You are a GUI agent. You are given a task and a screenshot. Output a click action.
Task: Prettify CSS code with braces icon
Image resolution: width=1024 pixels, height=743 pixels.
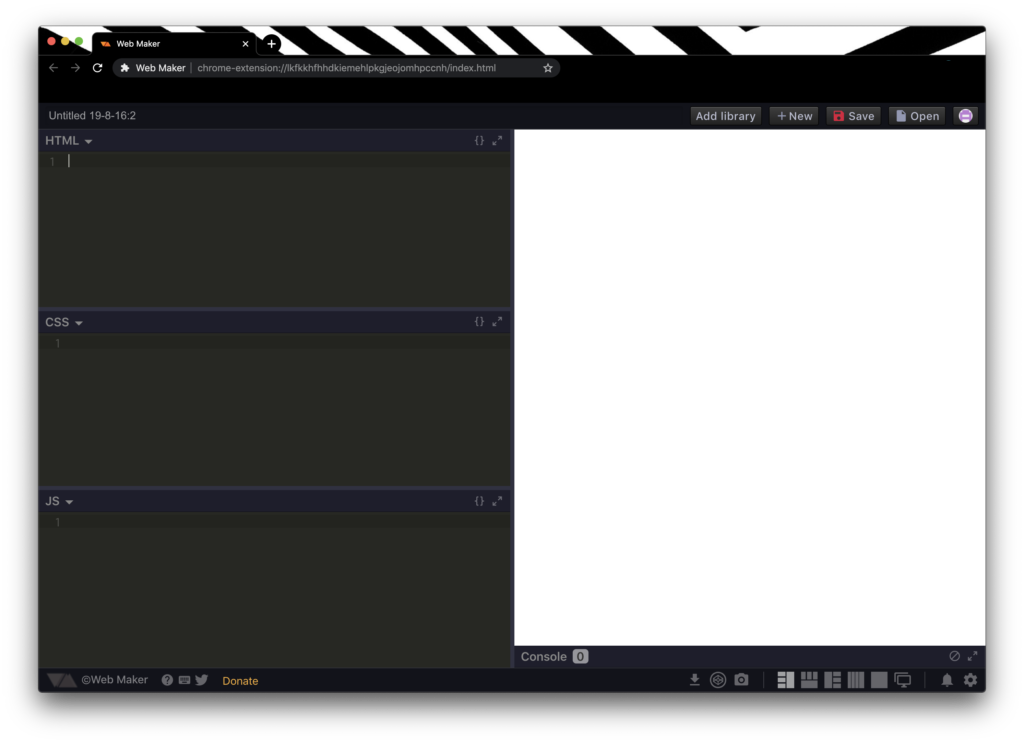(479, 321)
